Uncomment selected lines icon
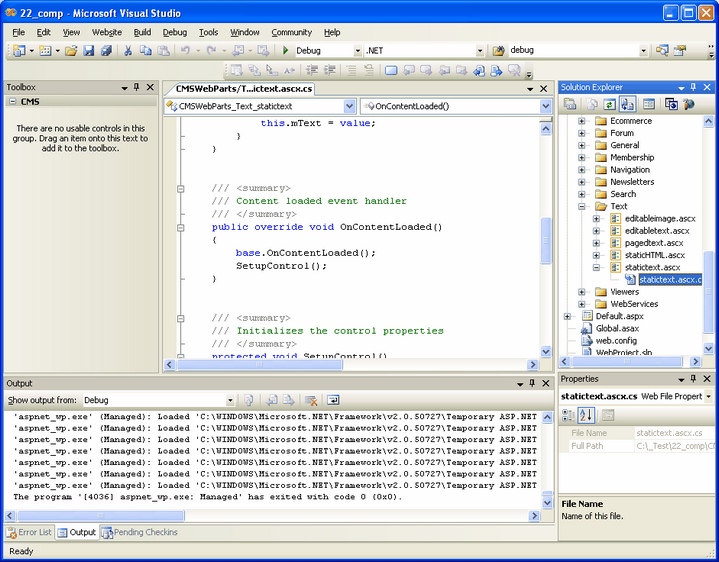The image size is (719, 562). [369, 70]
